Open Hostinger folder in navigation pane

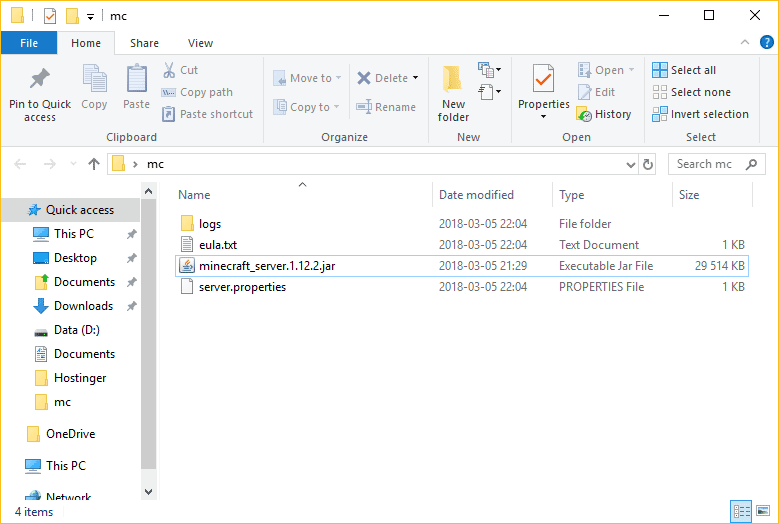click(x=71, y=378)
